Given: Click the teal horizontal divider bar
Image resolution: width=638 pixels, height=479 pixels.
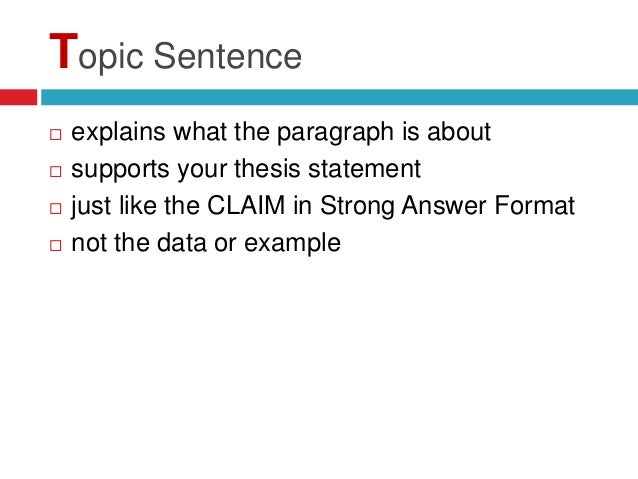Looking at the screenshot, I should [x=339, y=97].
